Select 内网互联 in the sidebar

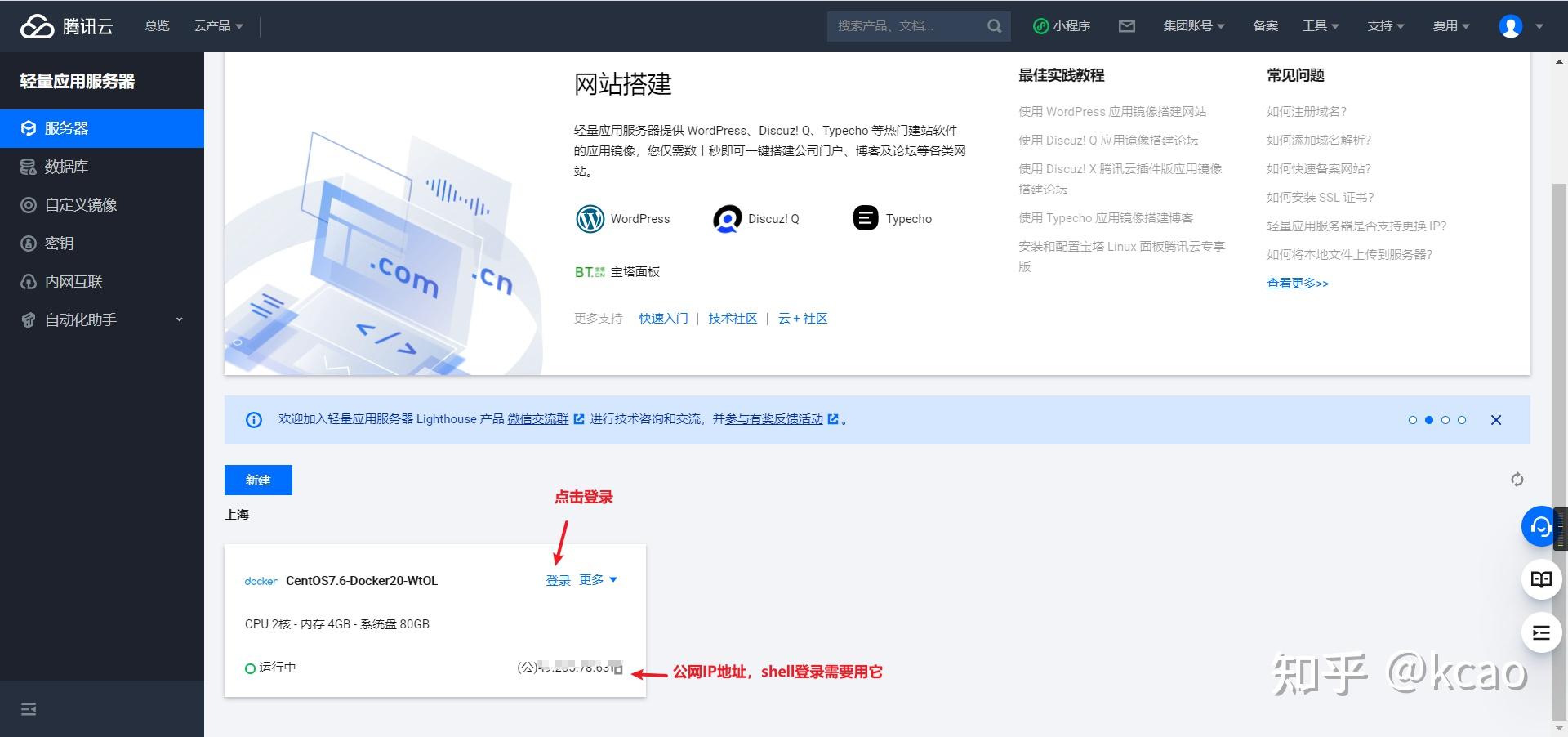pyautogui.click(x=102, y=282)
